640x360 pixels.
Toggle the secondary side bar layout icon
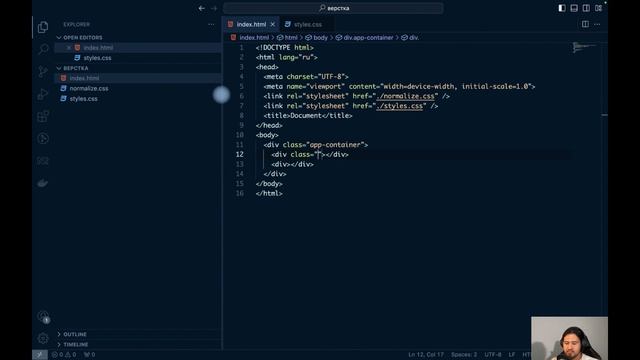(x=586, y=8)
